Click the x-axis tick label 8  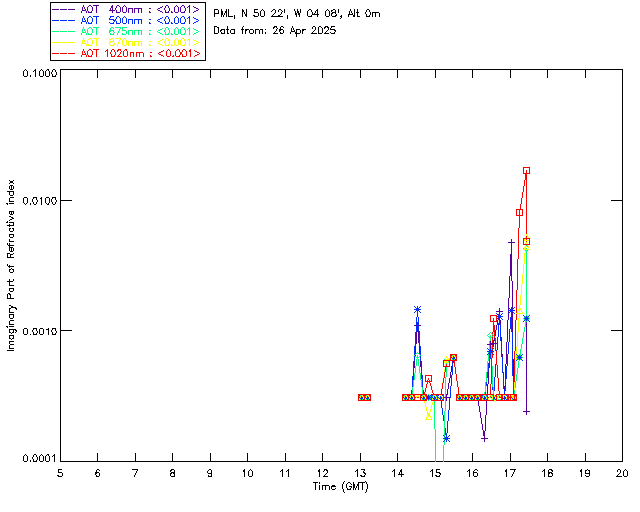pyautogui.click(x=173, y=473)
